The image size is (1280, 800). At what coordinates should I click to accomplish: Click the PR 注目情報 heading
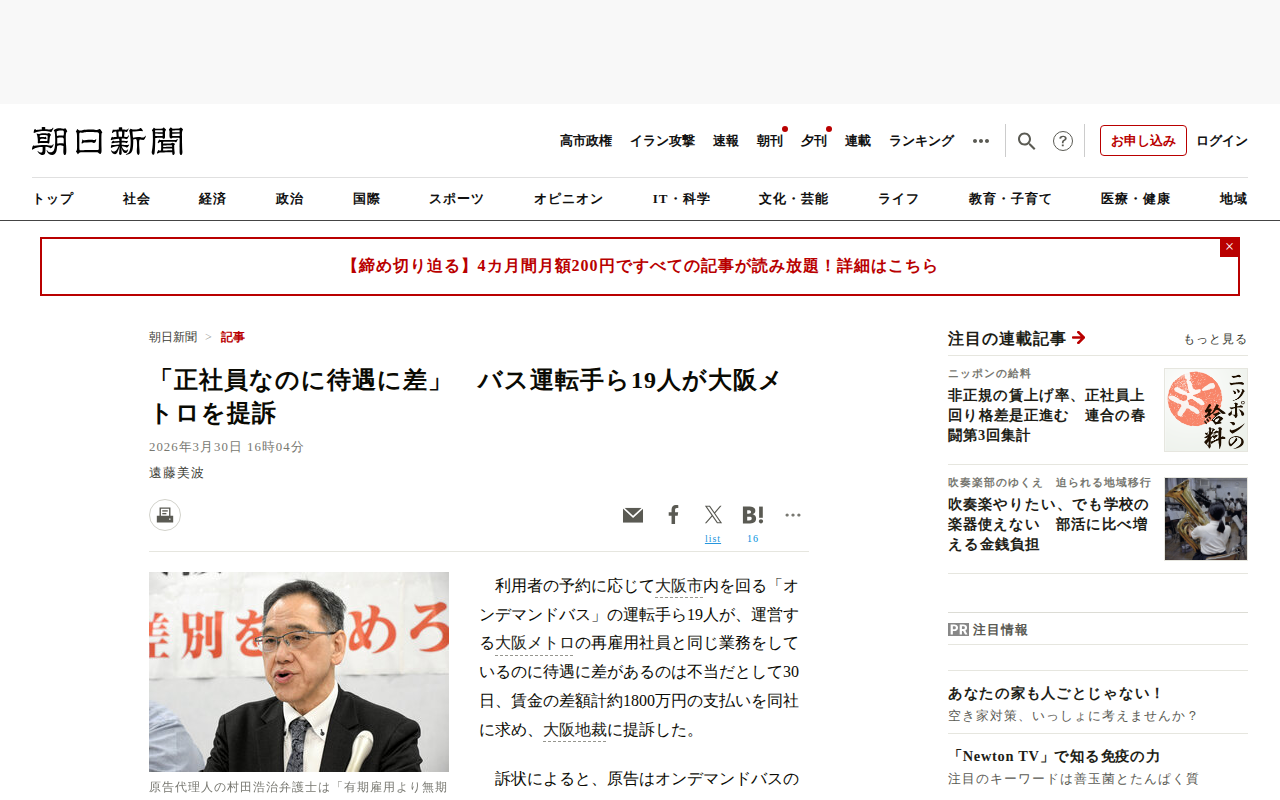click(988, 630)
